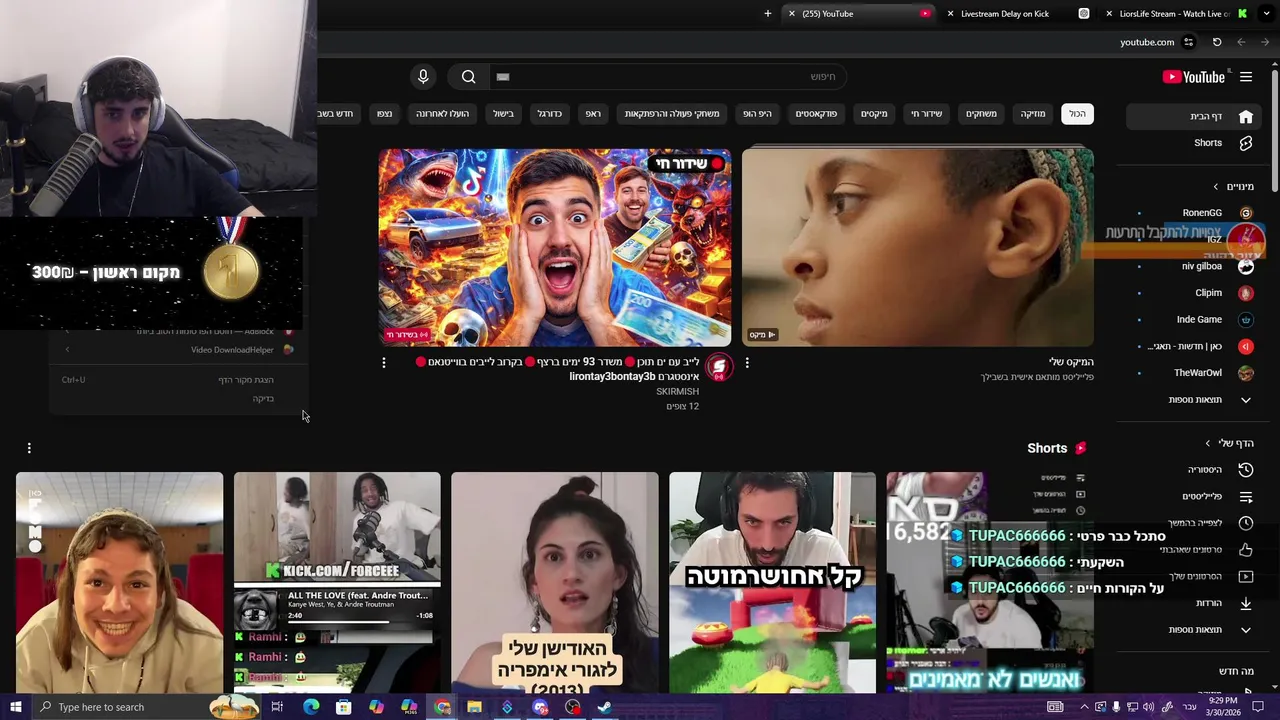Open סרטונים שאהבתי (Liked videos)
The height and width of the screenshot is (720, 1280).
point(1196,549)
